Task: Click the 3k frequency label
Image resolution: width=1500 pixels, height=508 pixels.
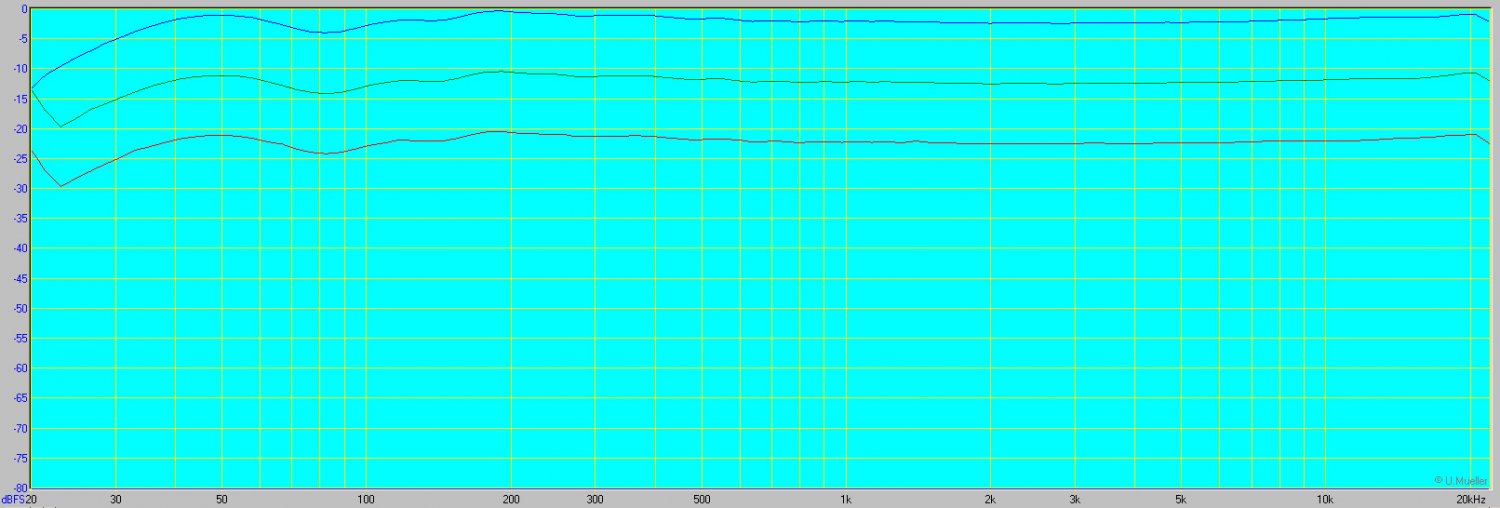Action: tap(1075, 498)
